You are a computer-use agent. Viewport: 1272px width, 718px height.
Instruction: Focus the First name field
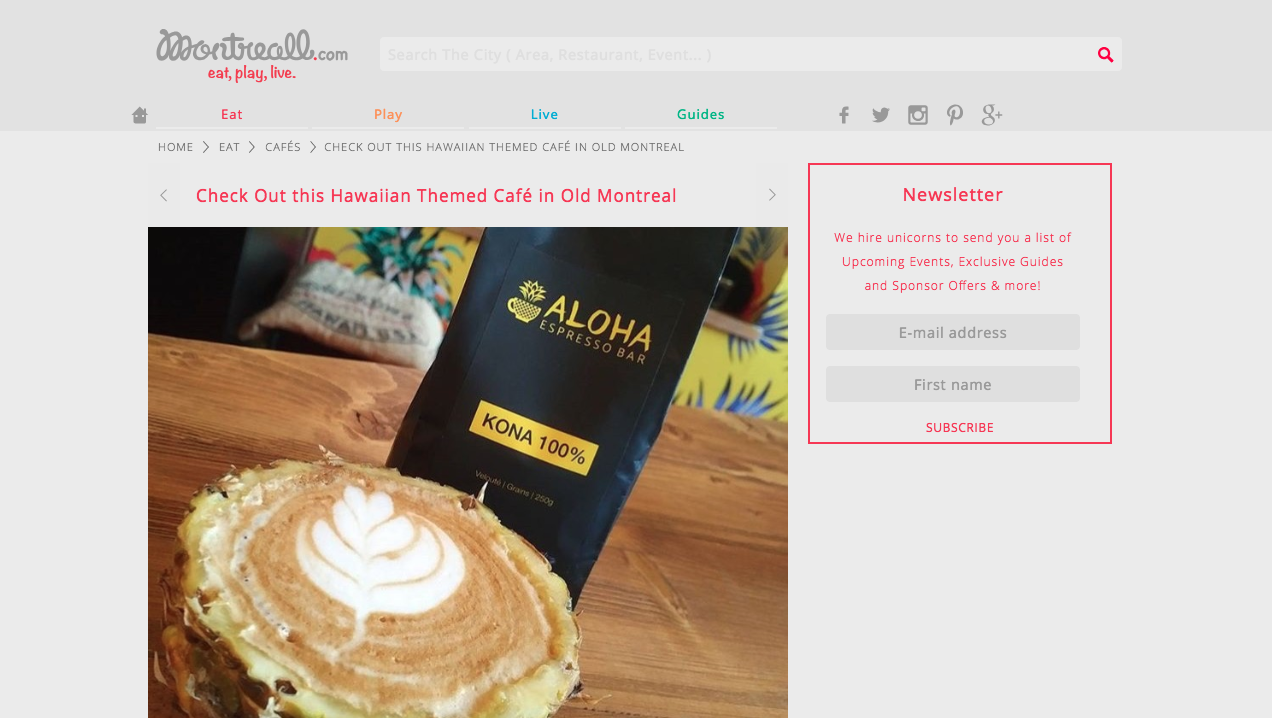953,384
